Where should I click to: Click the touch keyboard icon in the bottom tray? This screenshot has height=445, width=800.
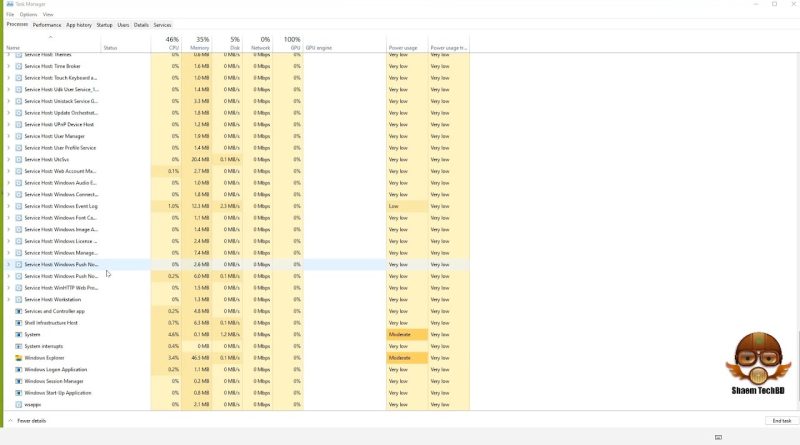click(x=718, y=437)
